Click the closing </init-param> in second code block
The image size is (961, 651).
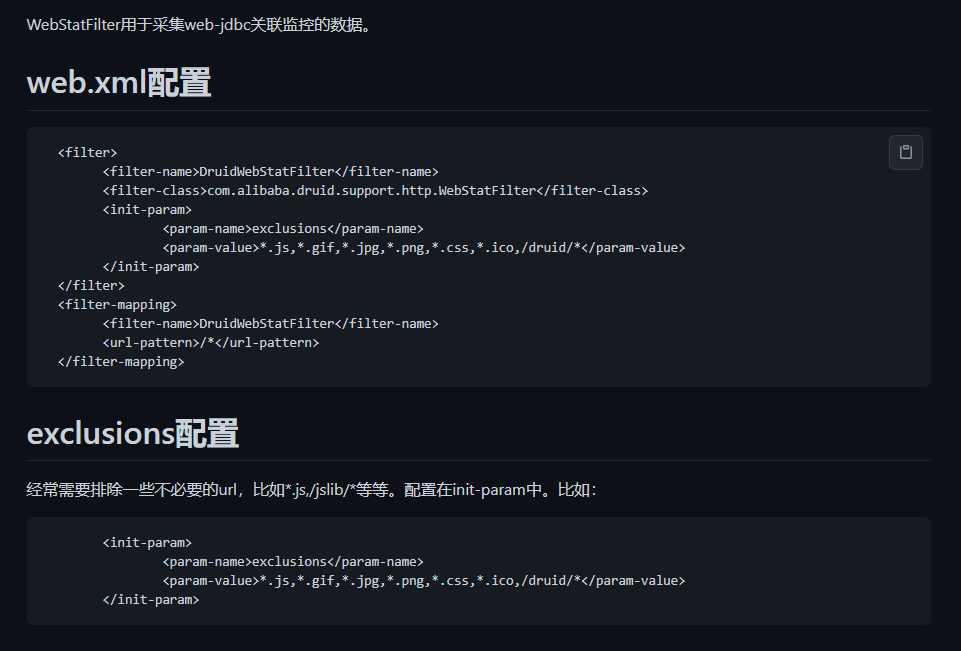click(151, 600)
